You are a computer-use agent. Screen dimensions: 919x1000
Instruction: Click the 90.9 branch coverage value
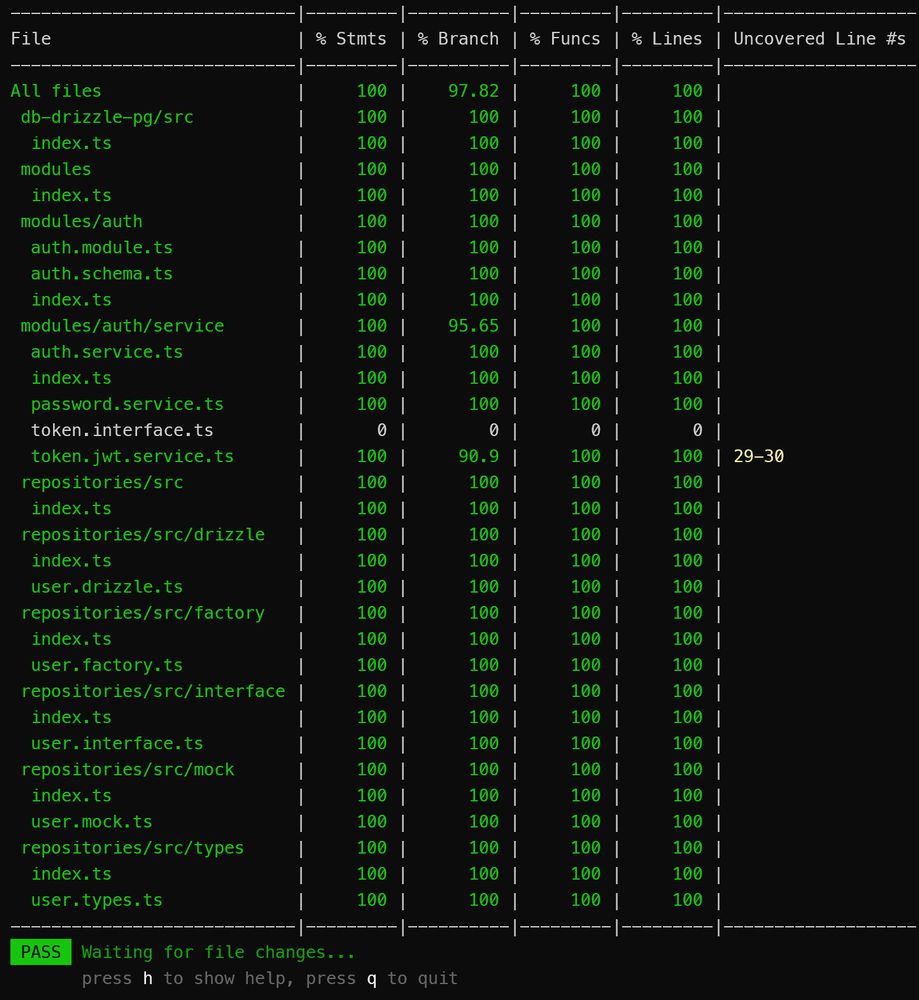(x=478, y=457)
